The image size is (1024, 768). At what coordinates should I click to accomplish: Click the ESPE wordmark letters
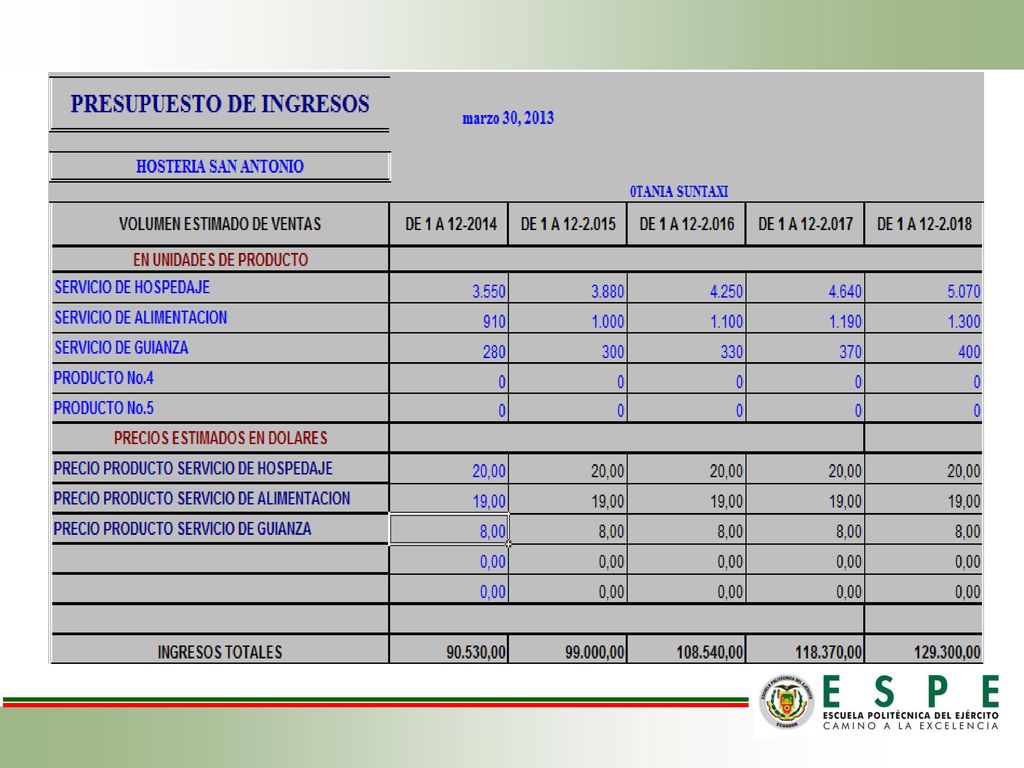[910, 692]
